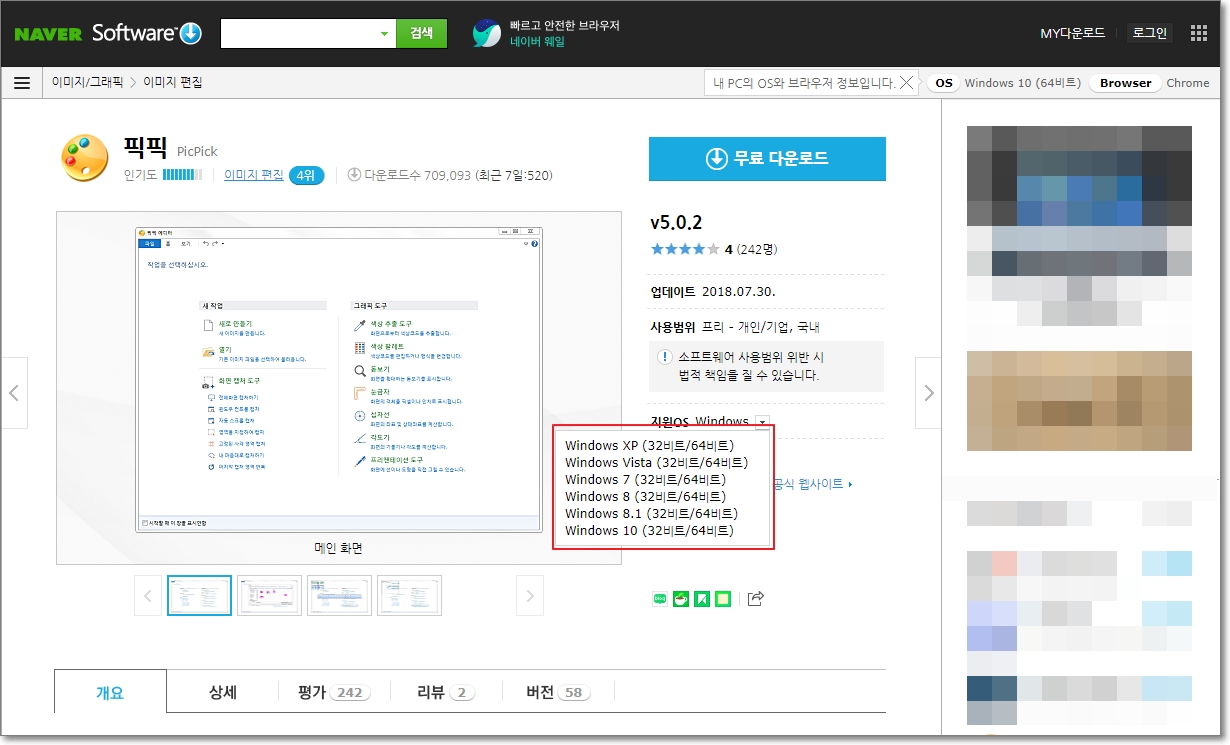Toggle the 지원OS Windows dropdown arrow

tap(763, 422)
